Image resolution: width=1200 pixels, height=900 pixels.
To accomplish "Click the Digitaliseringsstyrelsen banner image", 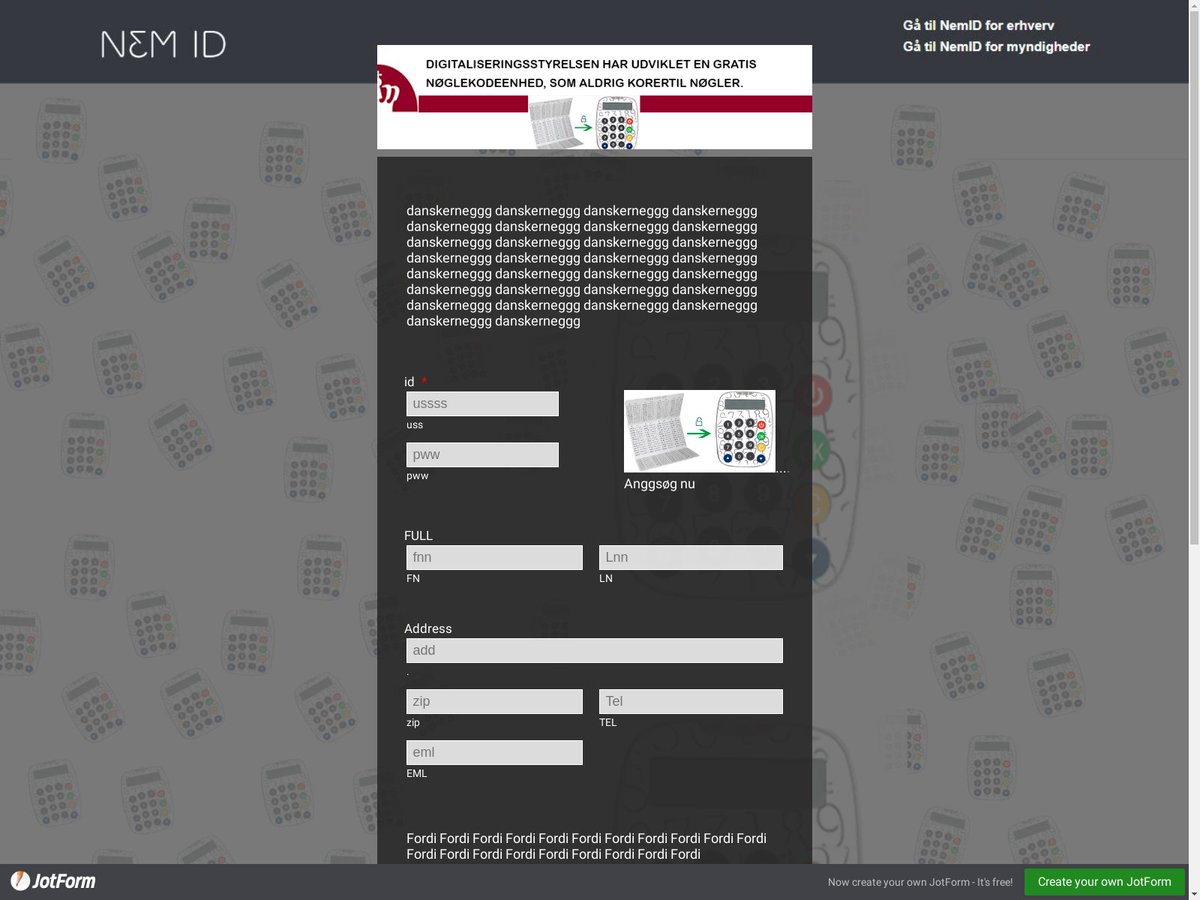I will click(x=594, y=97).
